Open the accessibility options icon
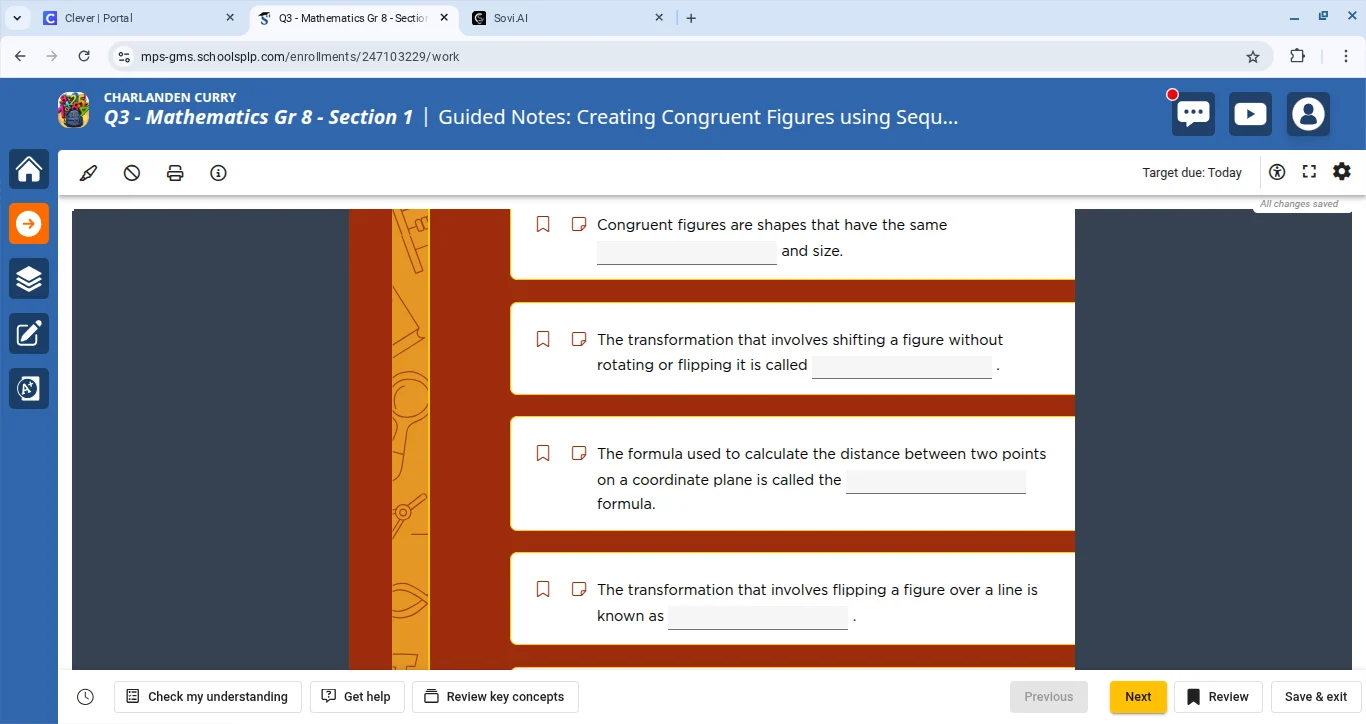The height and width of the screenshot is (724, 1366). (x=1277, y=171)
